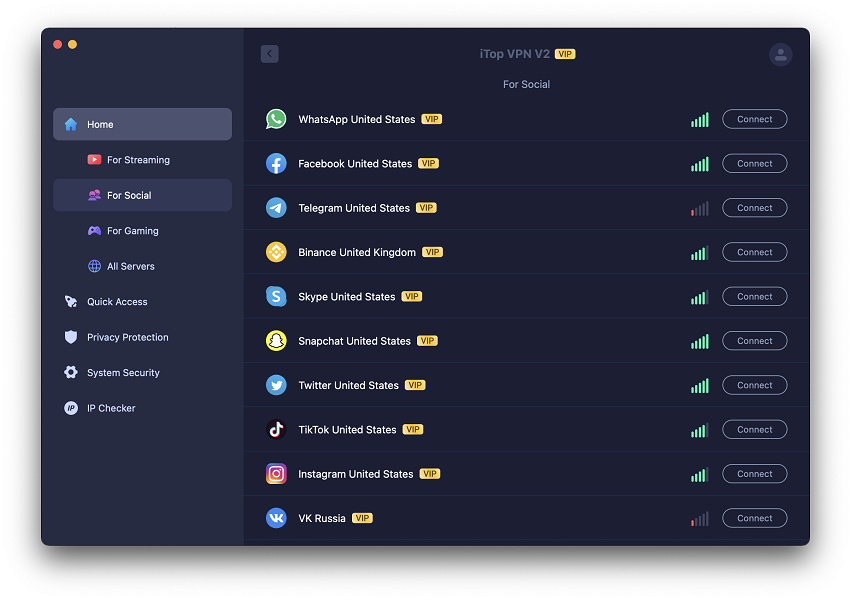Connect to VK Russia server
This screenshot has height=600, width=851.
tap(754, 518)
